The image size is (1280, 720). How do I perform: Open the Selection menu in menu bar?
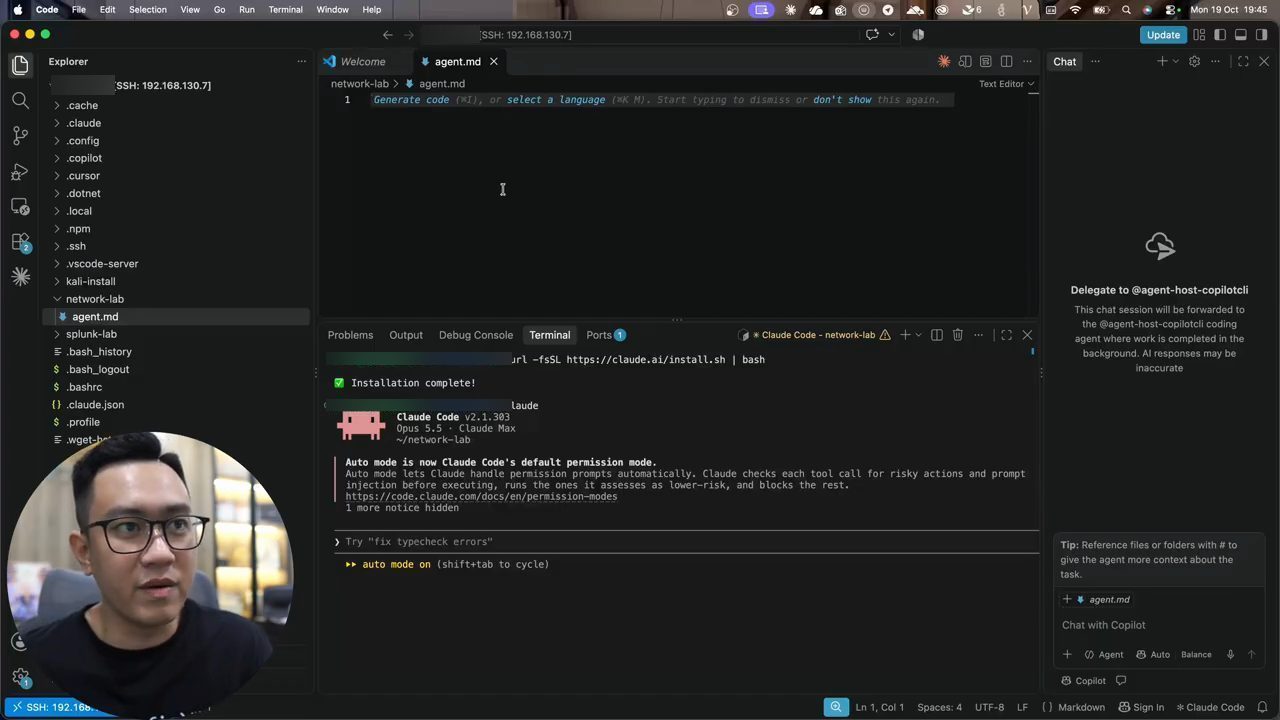[148, 10]
